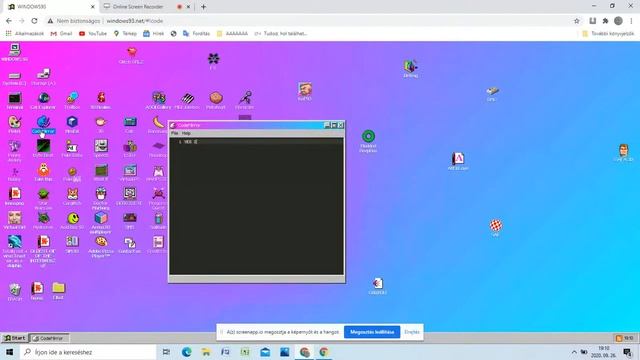Image resolution: width=640 pixels, height=360 pixels.
Task: Click the Windows search box on taskbar
Action: [88, 352]
